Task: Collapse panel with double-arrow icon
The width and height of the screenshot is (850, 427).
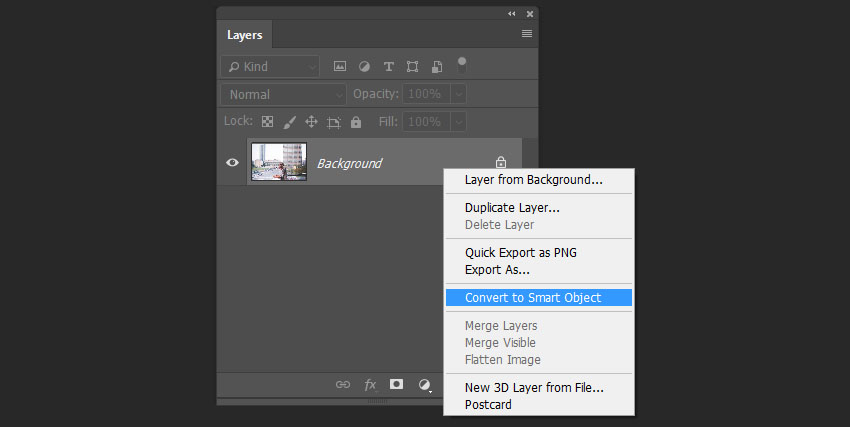Action: point(512,14)
